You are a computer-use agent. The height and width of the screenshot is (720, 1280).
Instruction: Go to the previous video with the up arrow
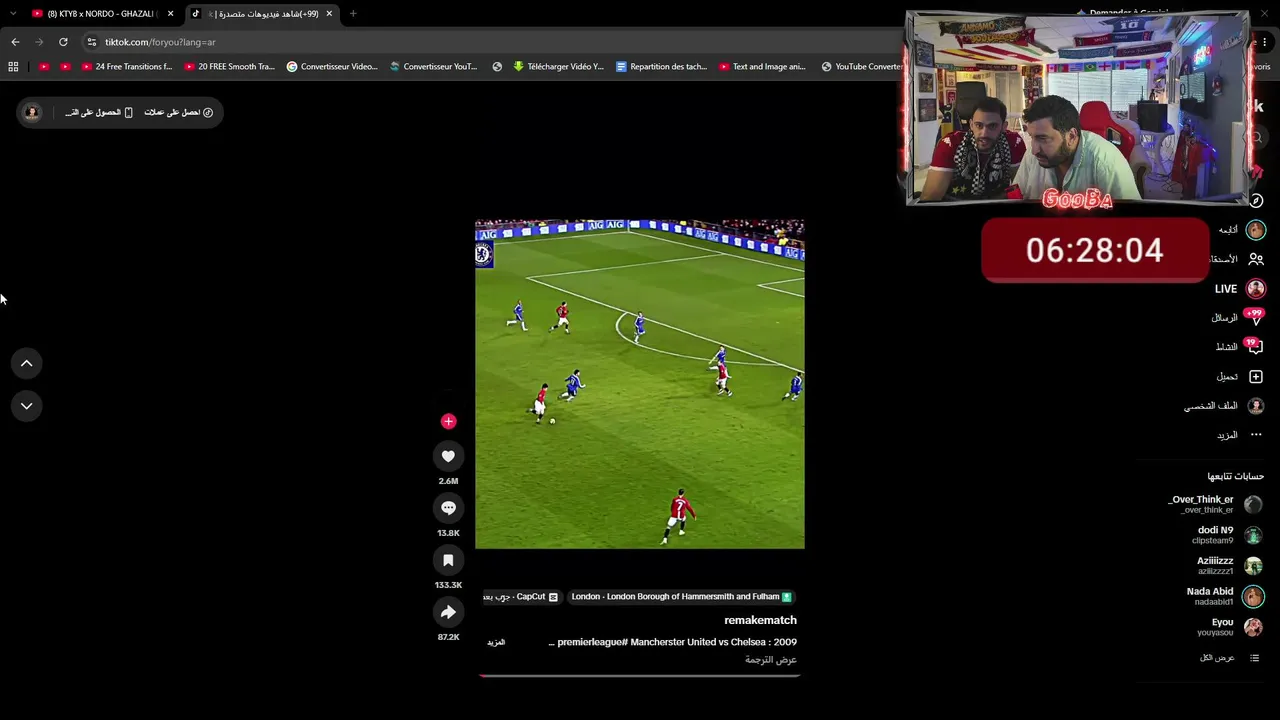[x=27, y=363]
